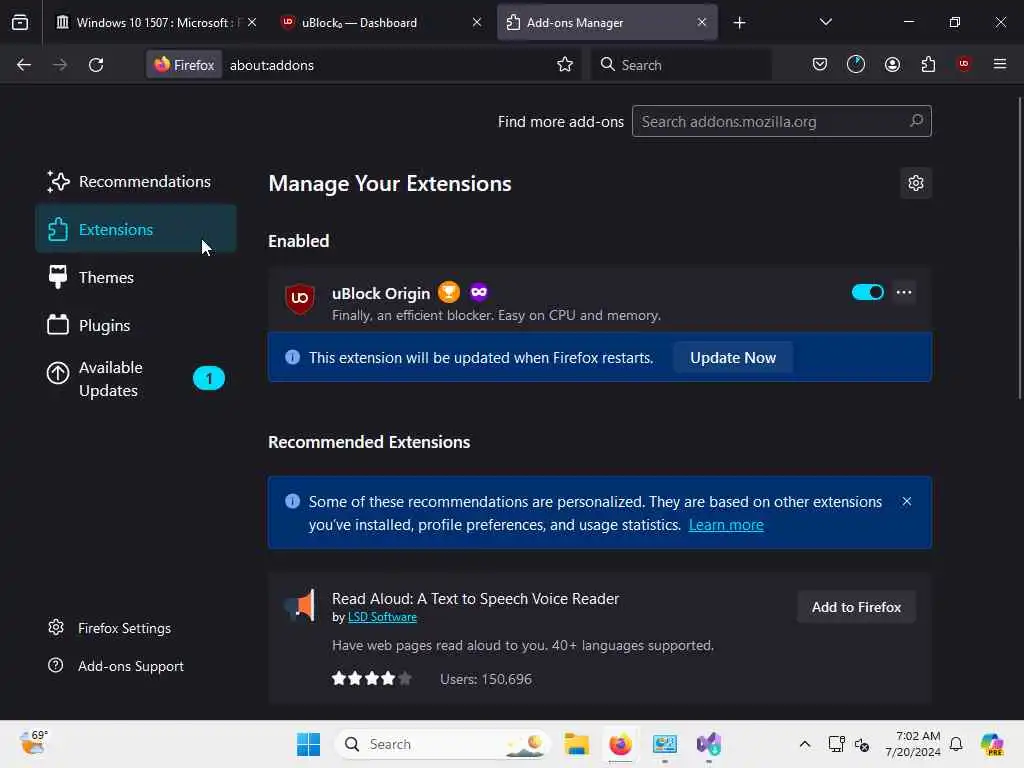1024x768 pixels.
Task: Open Firefox View icon in tab bar
Action: tap(20, 22)
